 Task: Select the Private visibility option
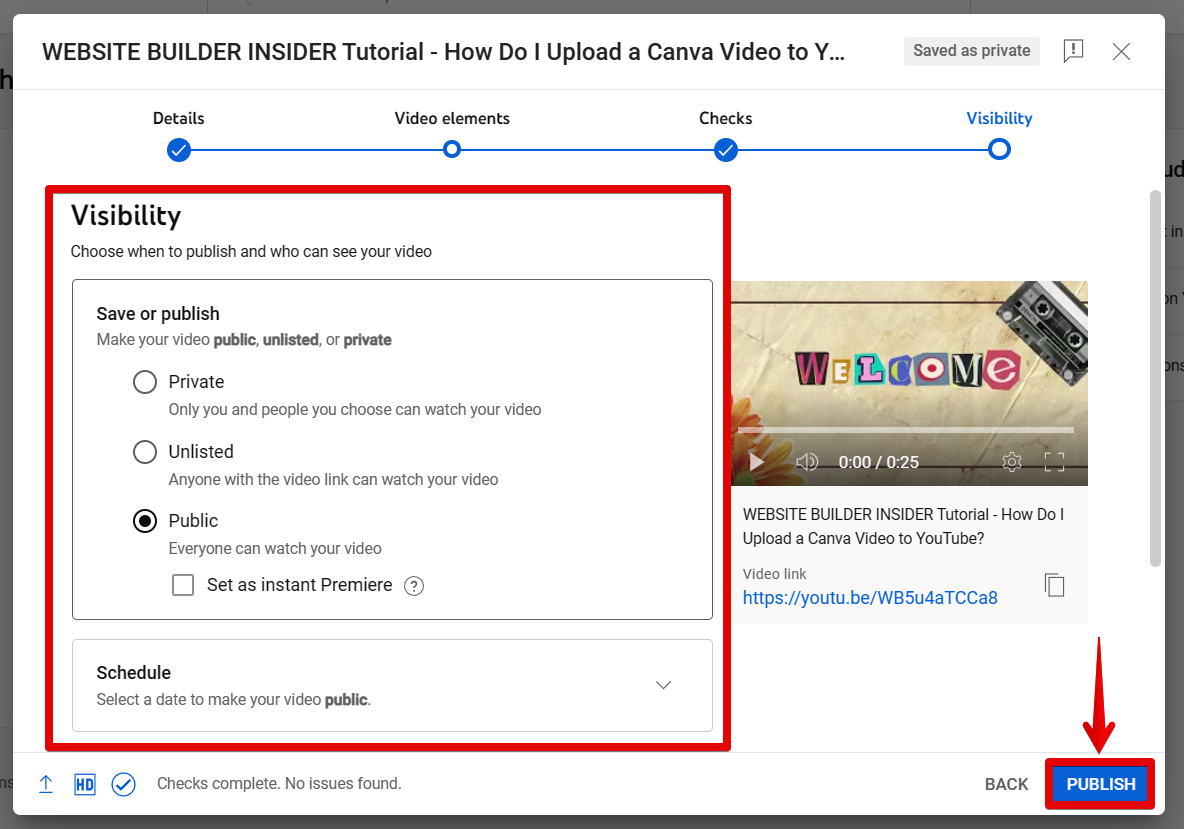[145, 382]
